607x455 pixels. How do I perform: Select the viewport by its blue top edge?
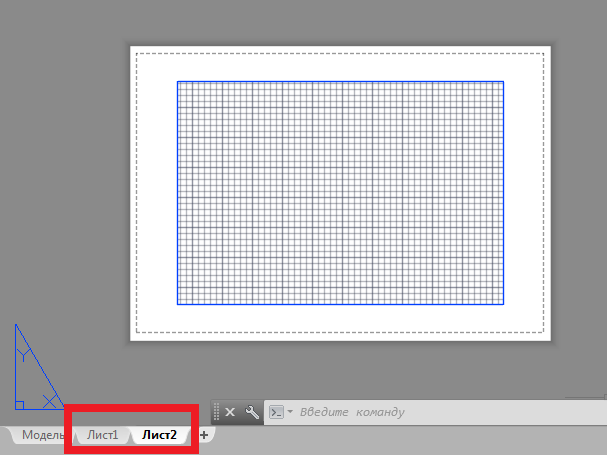(x=340, y=81)
